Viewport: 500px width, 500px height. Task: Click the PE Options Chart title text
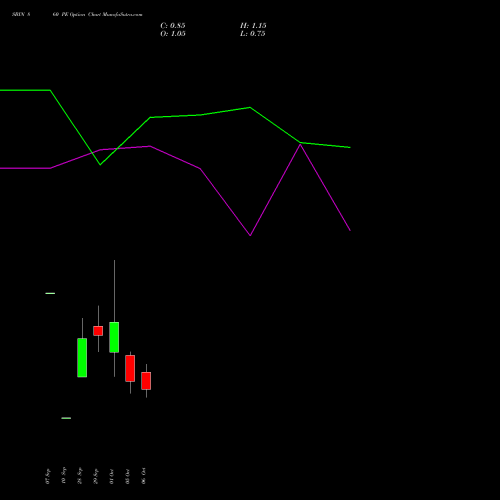77,15
